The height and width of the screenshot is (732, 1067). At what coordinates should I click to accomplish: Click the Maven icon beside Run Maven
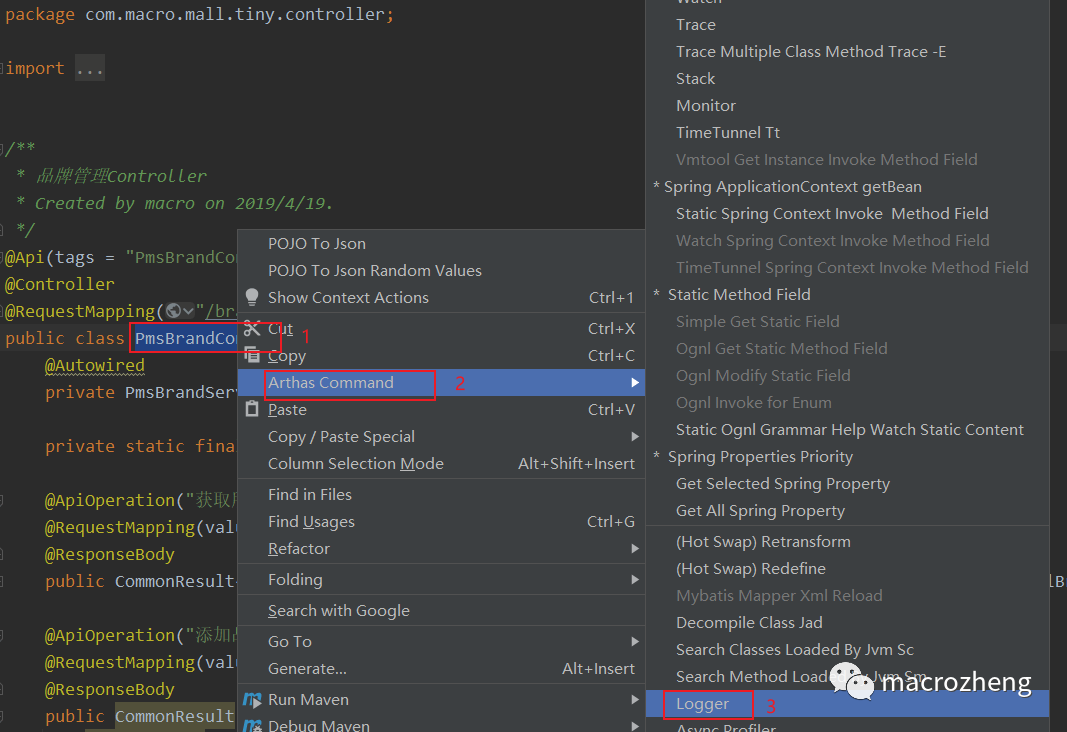[x=252, y=699]
